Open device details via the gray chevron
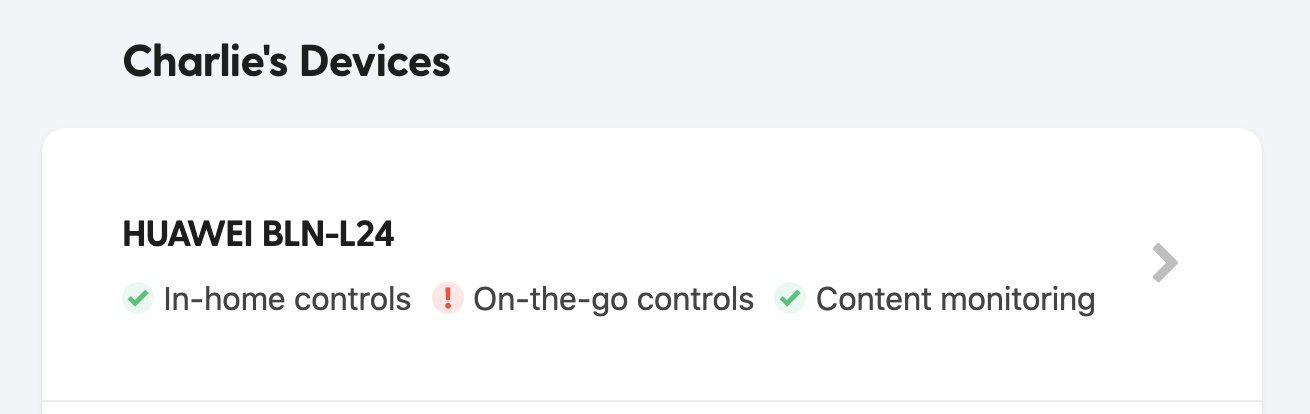 coord(1165,264)
